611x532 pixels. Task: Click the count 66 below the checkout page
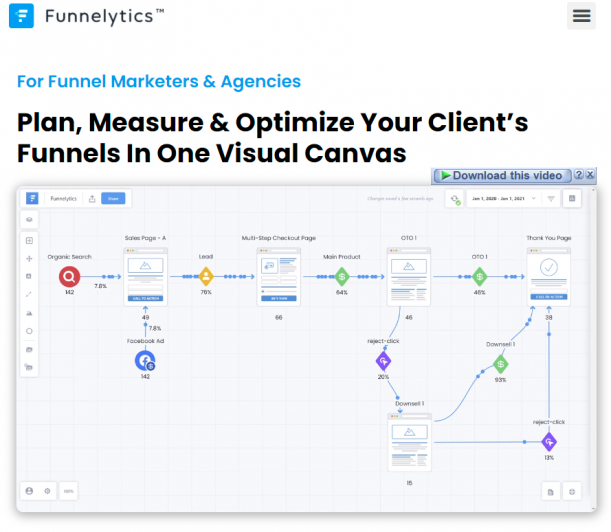click(279, 318)
